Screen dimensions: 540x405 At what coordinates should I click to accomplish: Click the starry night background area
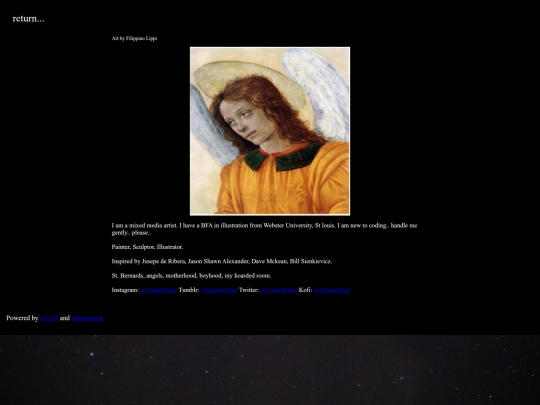pyautogui.click(x=270, y=370)
